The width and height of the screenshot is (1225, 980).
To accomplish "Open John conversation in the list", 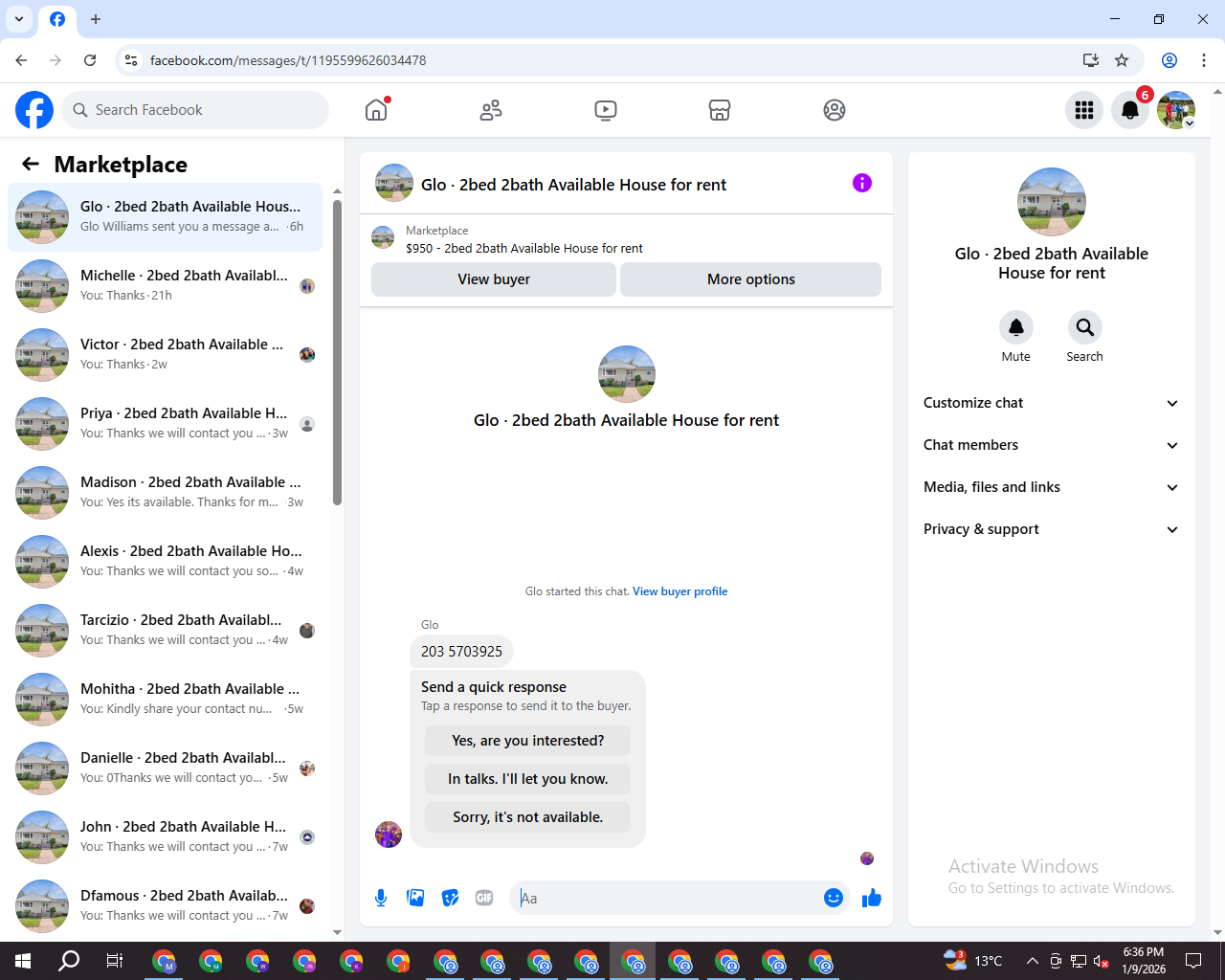I will (x=166, y=837).
